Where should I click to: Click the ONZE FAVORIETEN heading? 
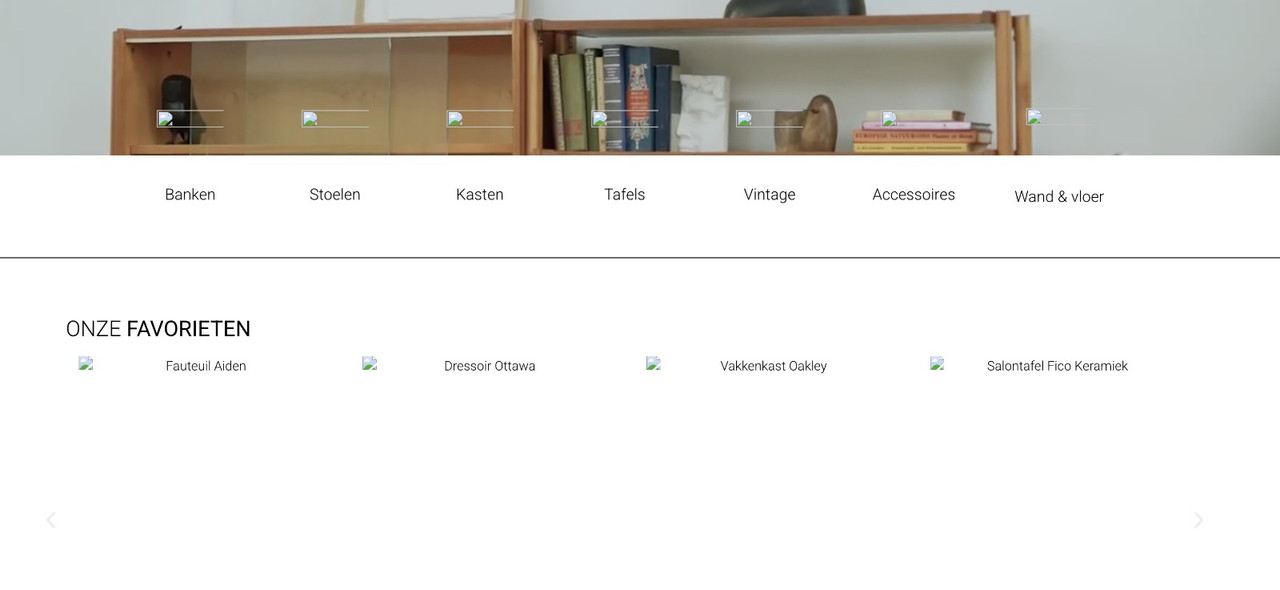coord(158,329)
